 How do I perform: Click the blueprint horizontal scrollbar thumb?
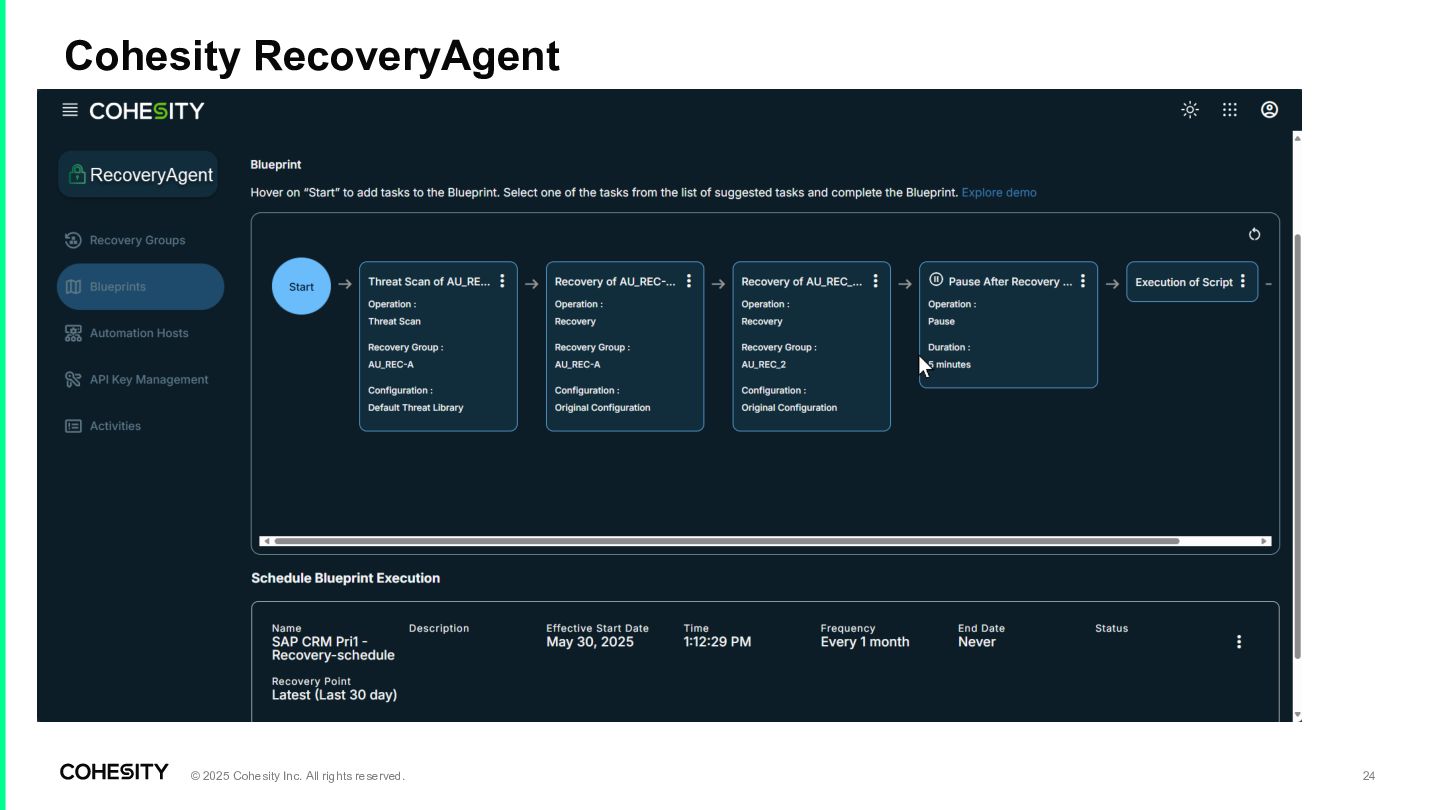[727, 541]
